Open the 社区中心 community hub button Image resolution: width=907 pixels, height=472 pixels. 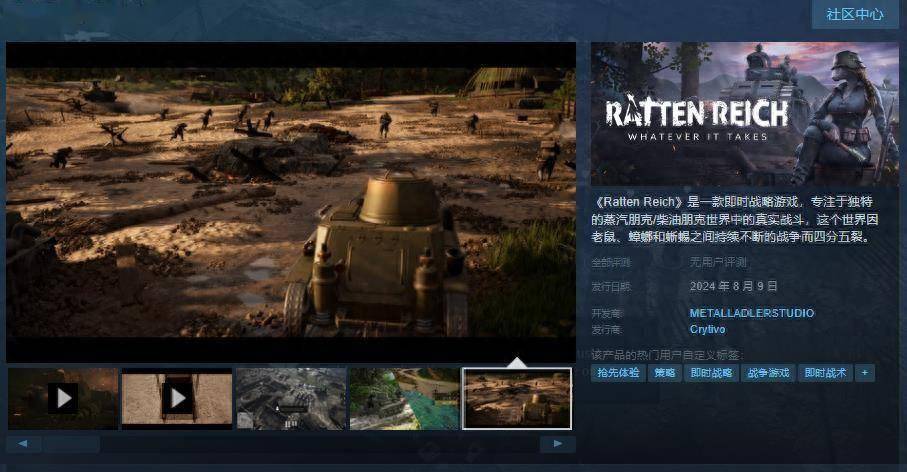pyautogui.click(x=854, y=14)
